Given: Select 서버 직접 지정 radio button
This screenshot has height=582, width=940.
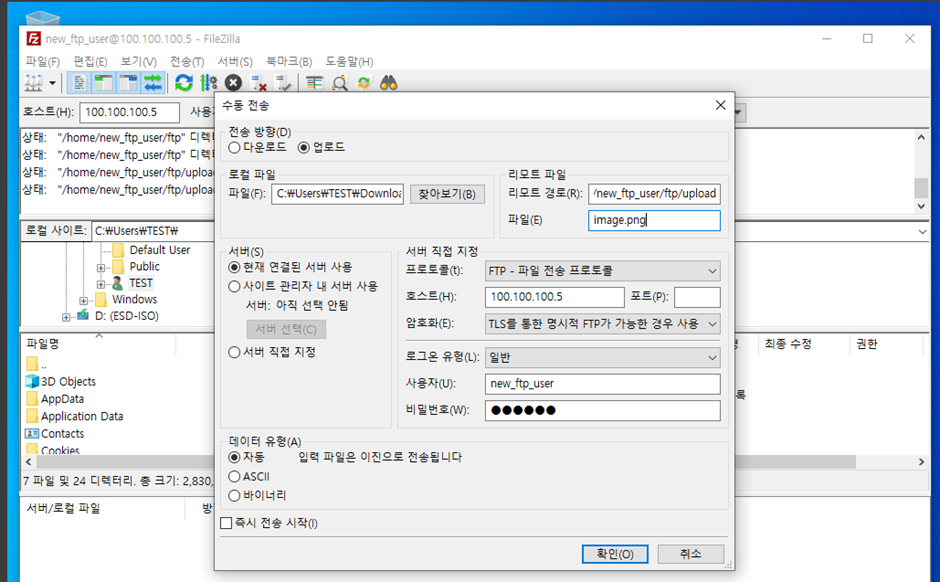Looking at the screenshot, I should point(234,352).
